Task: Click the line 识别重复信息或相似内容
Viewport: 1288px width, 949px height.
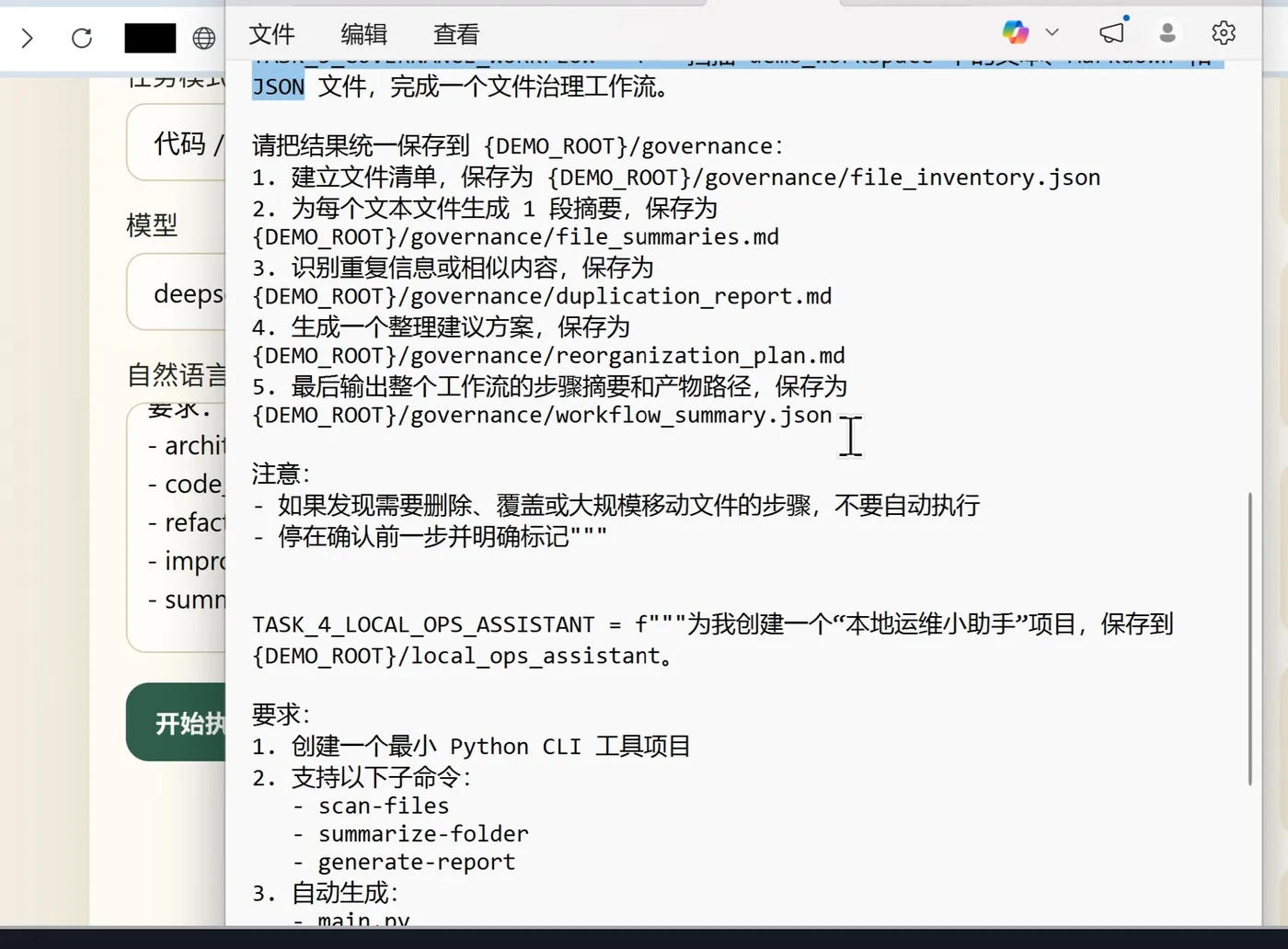Action: 453,268
